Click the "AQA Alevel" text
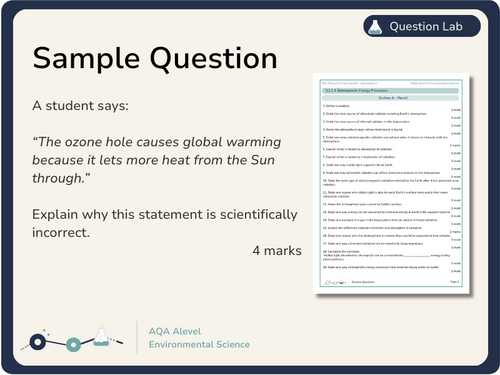Screen dimensions: 500x375 pyautogui.click(x=175, y=331)
